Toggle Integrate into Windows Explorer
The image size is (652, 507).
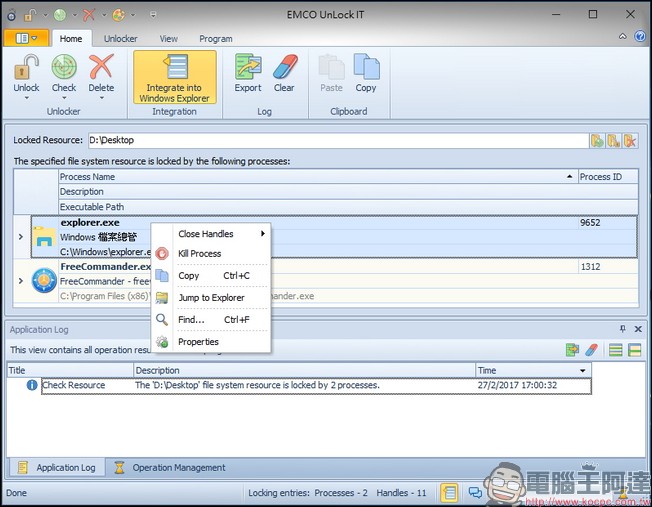tap(174, 77)
